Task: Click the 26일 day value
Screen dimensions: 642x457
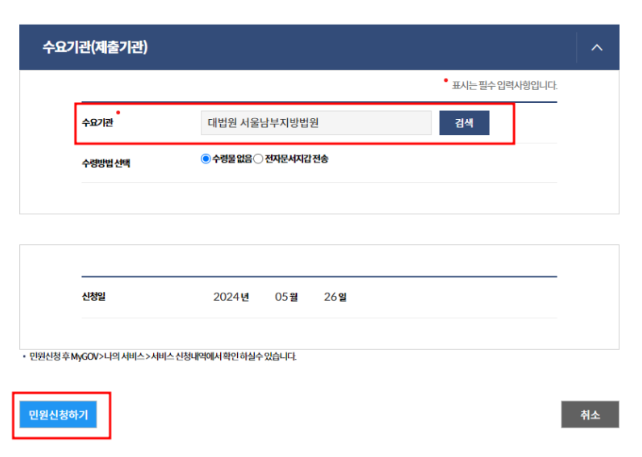Action: 335,297
